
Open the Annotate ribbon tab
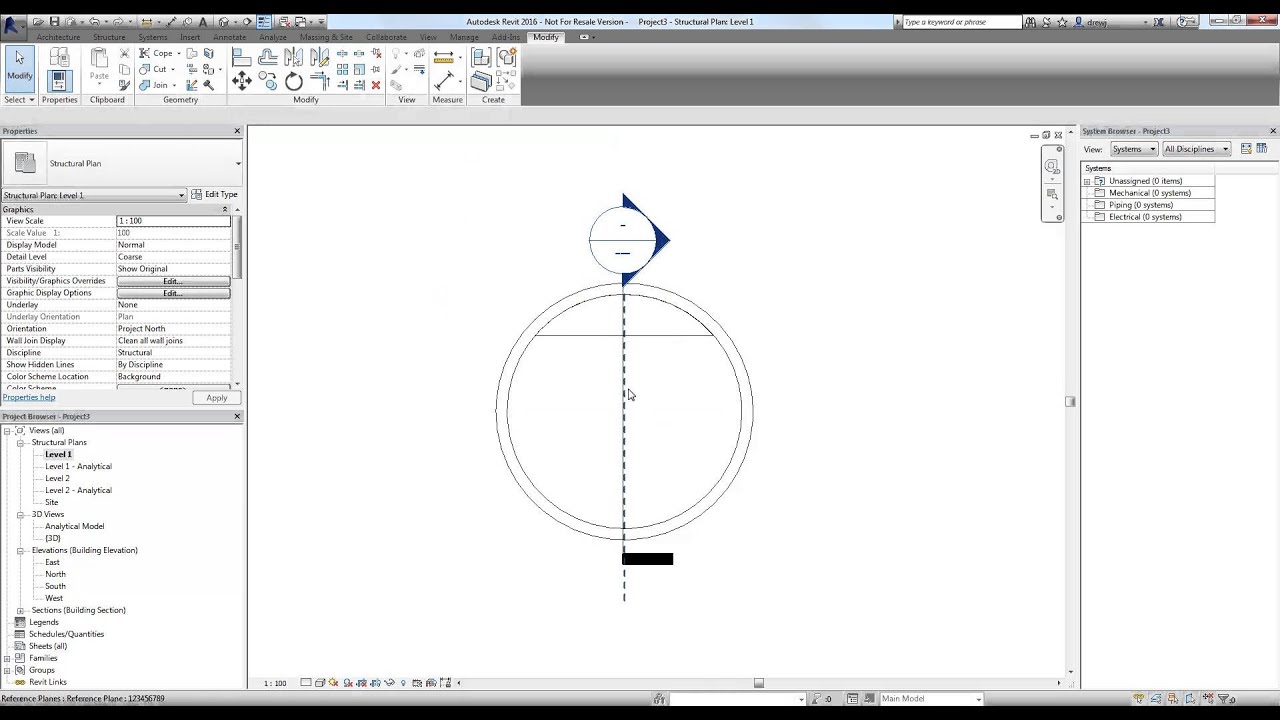229,37
